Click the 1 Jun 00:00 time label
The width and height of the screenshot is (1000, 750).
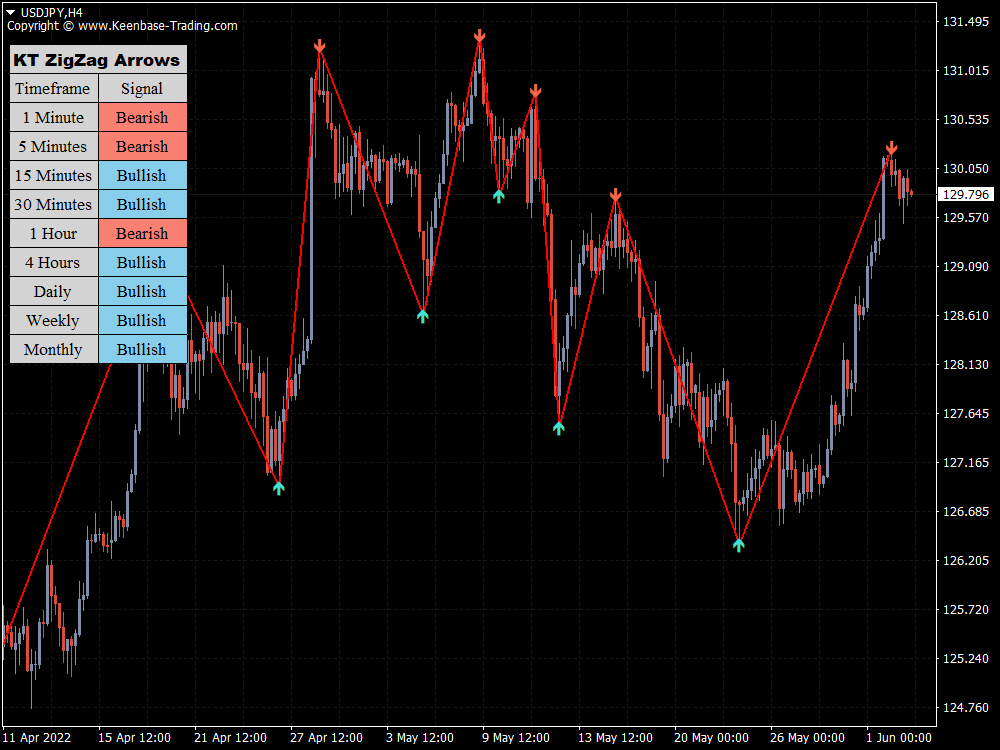(899, 738)
